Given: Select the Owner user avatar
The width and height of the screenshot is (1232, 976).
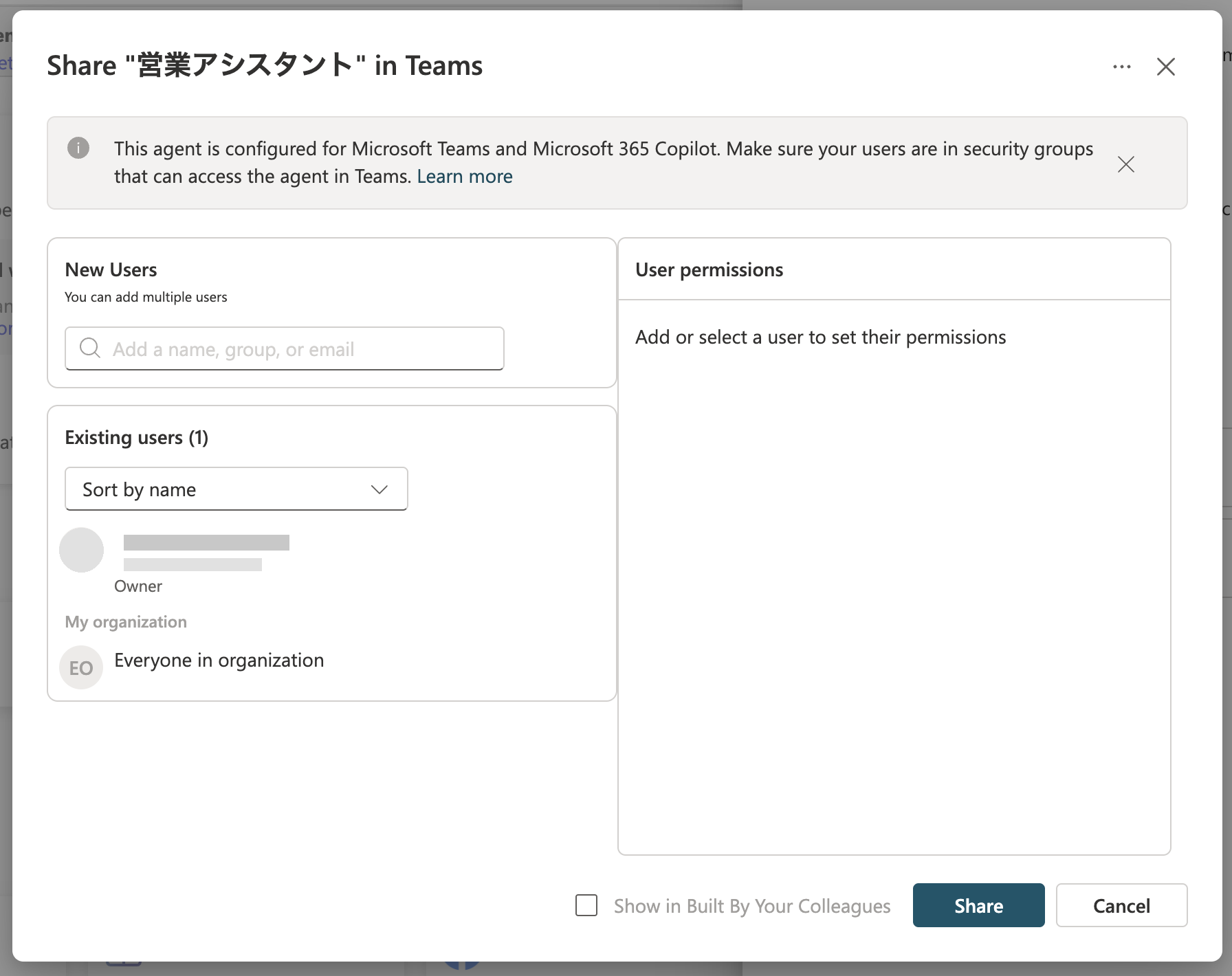Looking at the screenshot, I should pyautogui.click(x=81, y=550).
